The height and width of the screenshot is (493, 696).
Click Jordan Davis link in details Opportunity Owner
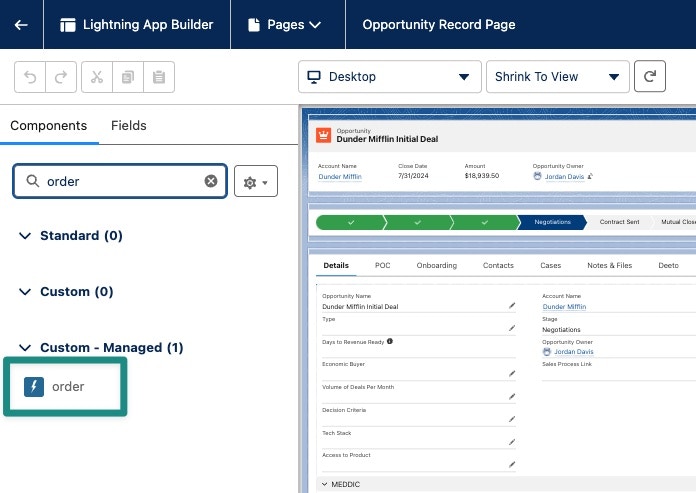573,351
